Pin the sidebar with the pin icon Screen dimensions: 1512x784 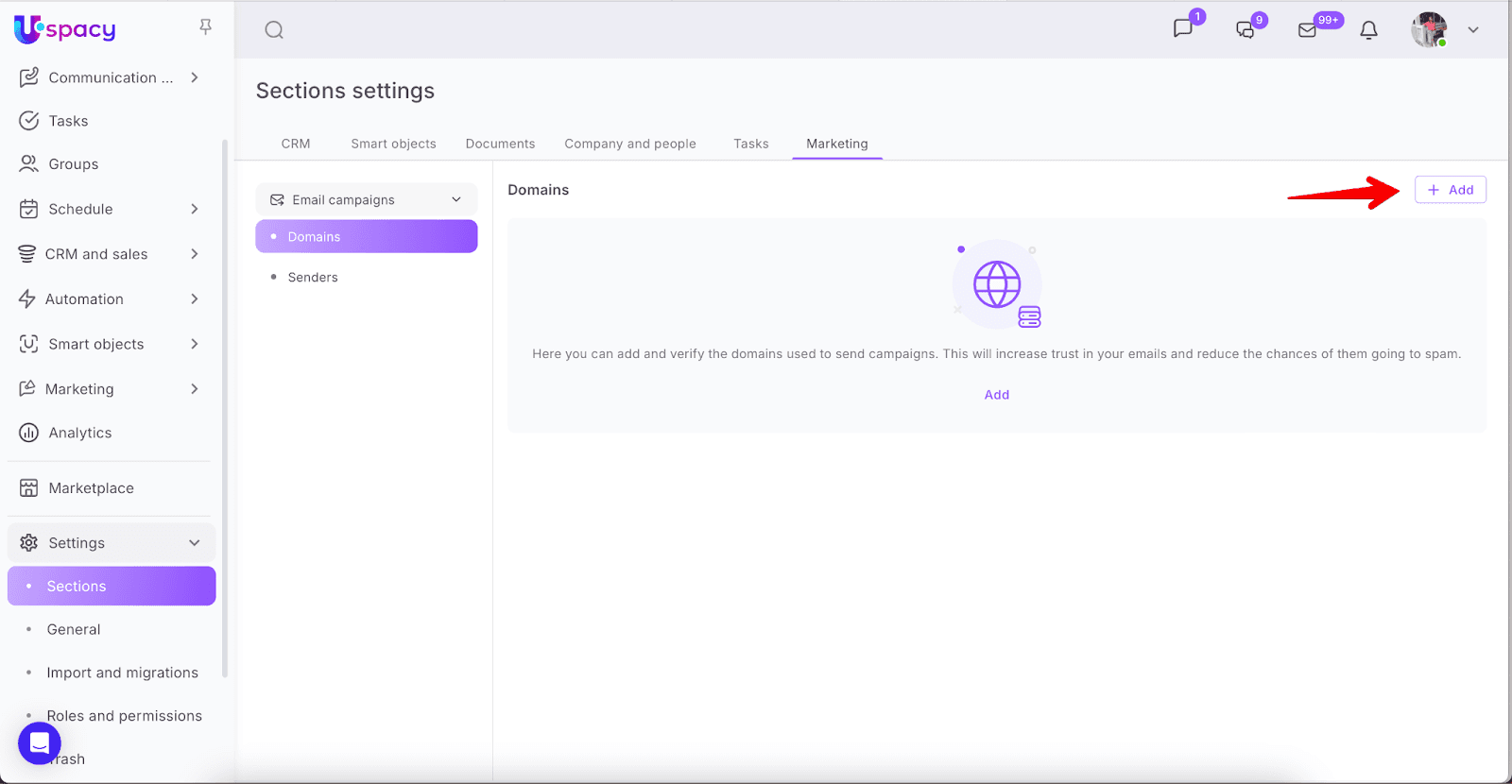pyautogui.click(x=205, y=26)
